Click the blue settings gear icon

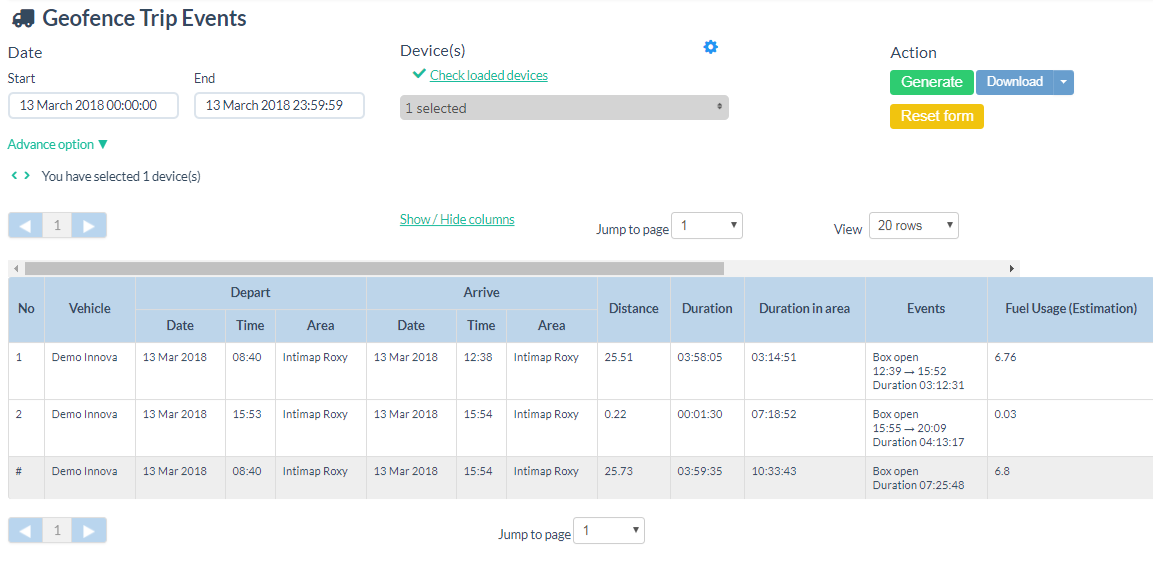(x=710, y=47)
